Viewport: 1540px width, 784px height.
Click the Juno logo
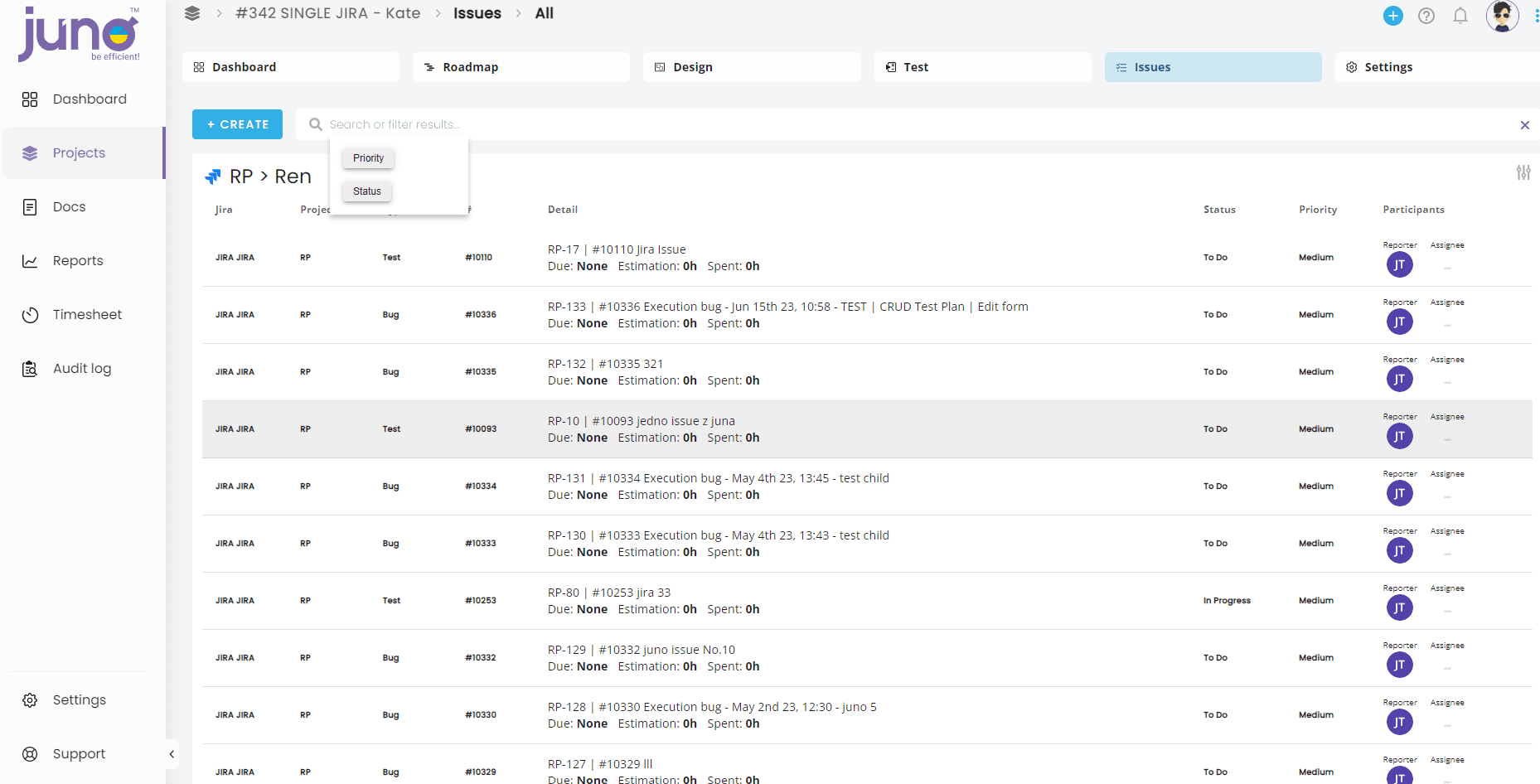(x=79, y=34)
